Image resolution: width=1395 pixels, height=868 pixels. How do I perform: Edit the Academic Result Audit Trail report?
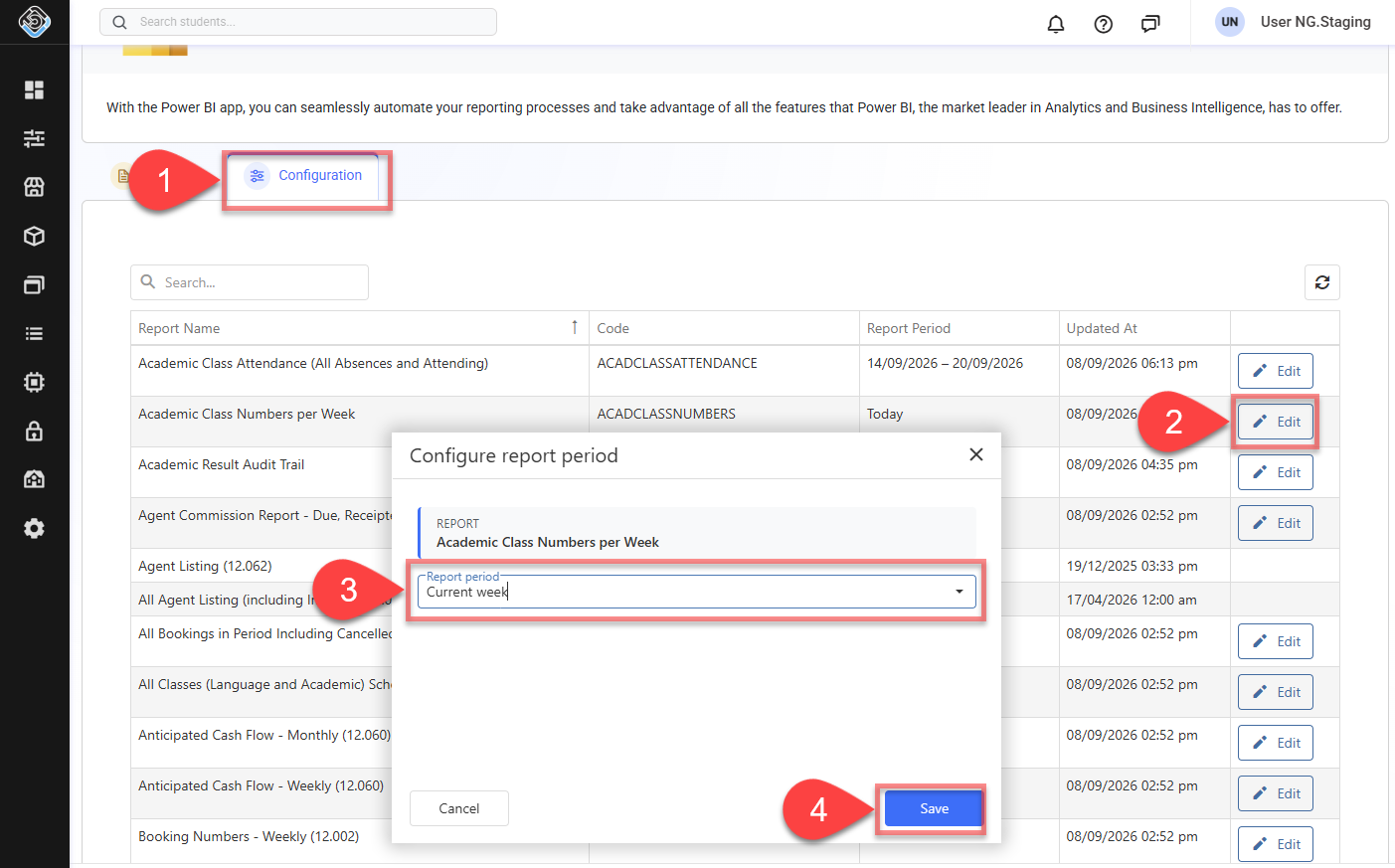tap(1276, 472)
